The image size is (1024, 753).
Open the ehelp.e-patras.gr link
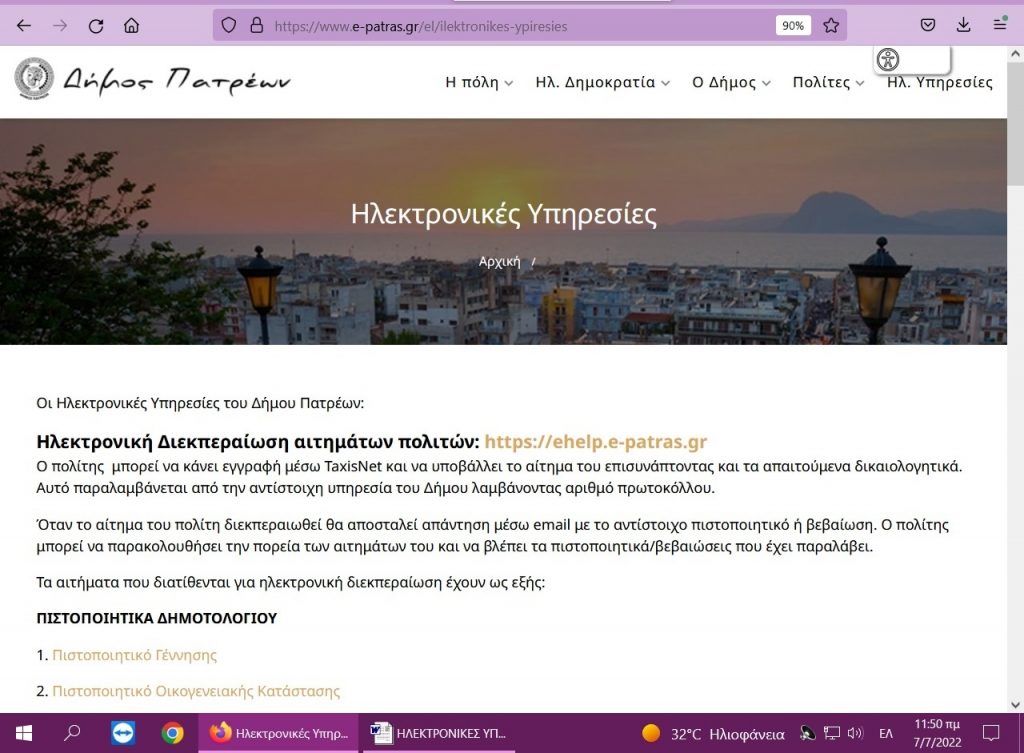click(595, 439)
